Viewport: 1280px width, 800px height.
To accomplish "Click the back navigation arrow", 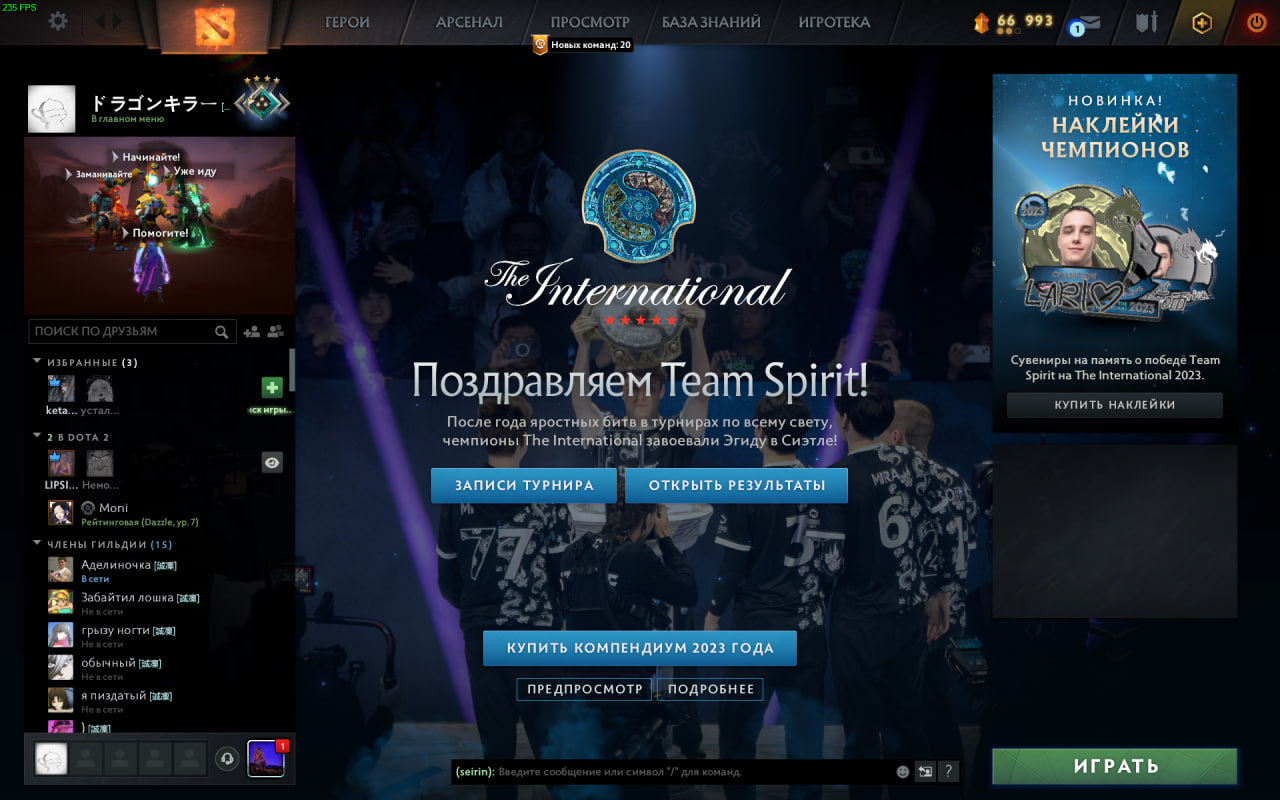I will (x=101, y=21).
